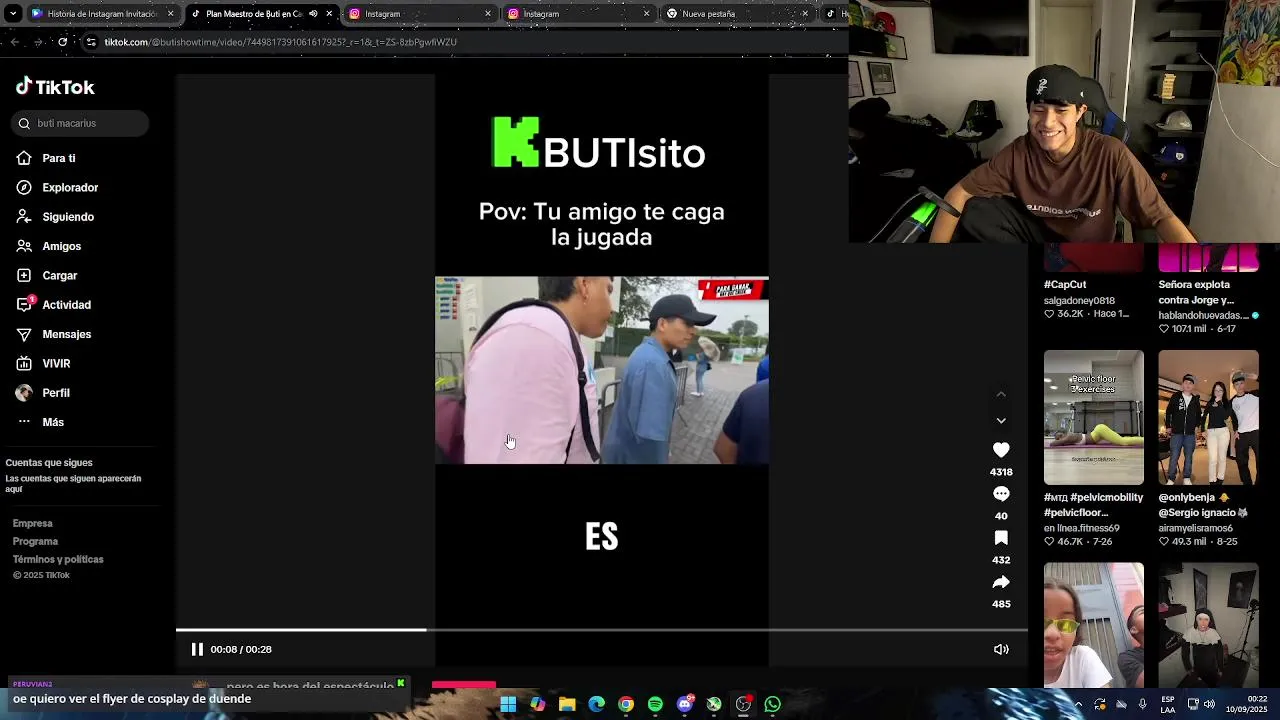1280x720 pixels.
Task: Go forward in browser history
Action: tap(38, 42)
